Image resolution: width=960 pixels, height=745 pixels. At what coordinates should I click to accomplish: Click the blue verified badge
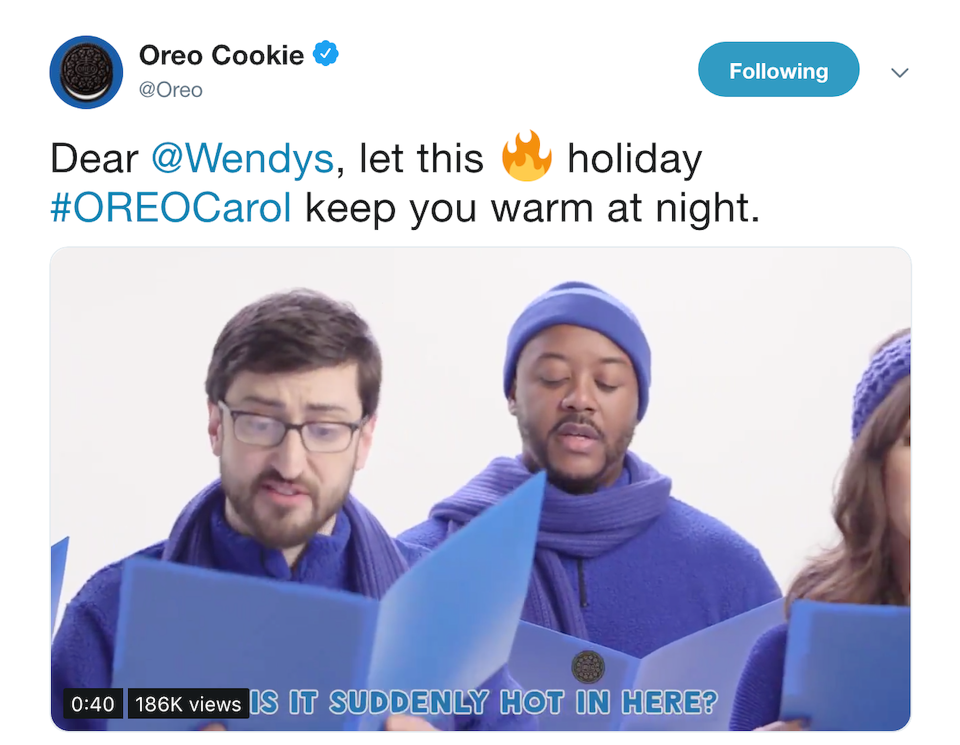[326, 54]
